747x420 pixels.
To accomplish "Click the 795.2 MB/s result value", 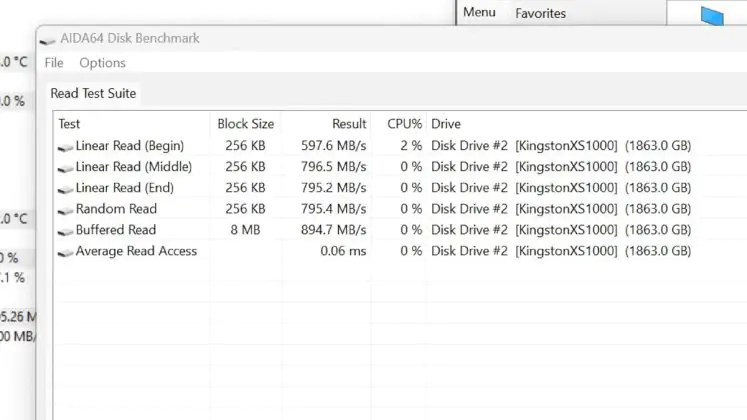I will [333, 188].
